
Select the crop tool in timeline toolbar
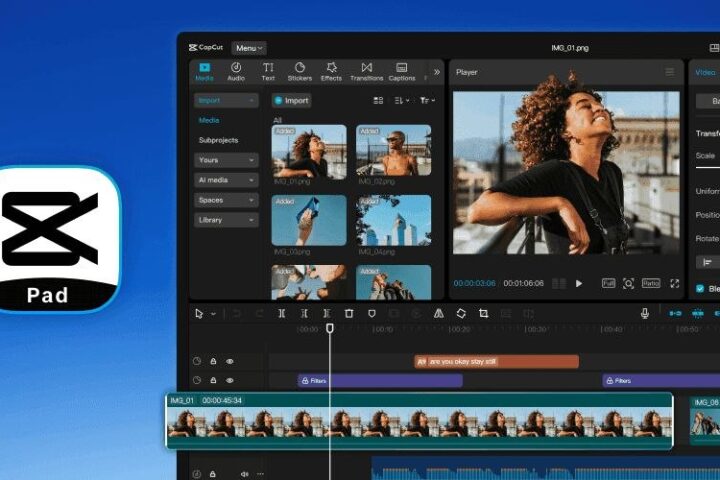(x=484, y=313)
